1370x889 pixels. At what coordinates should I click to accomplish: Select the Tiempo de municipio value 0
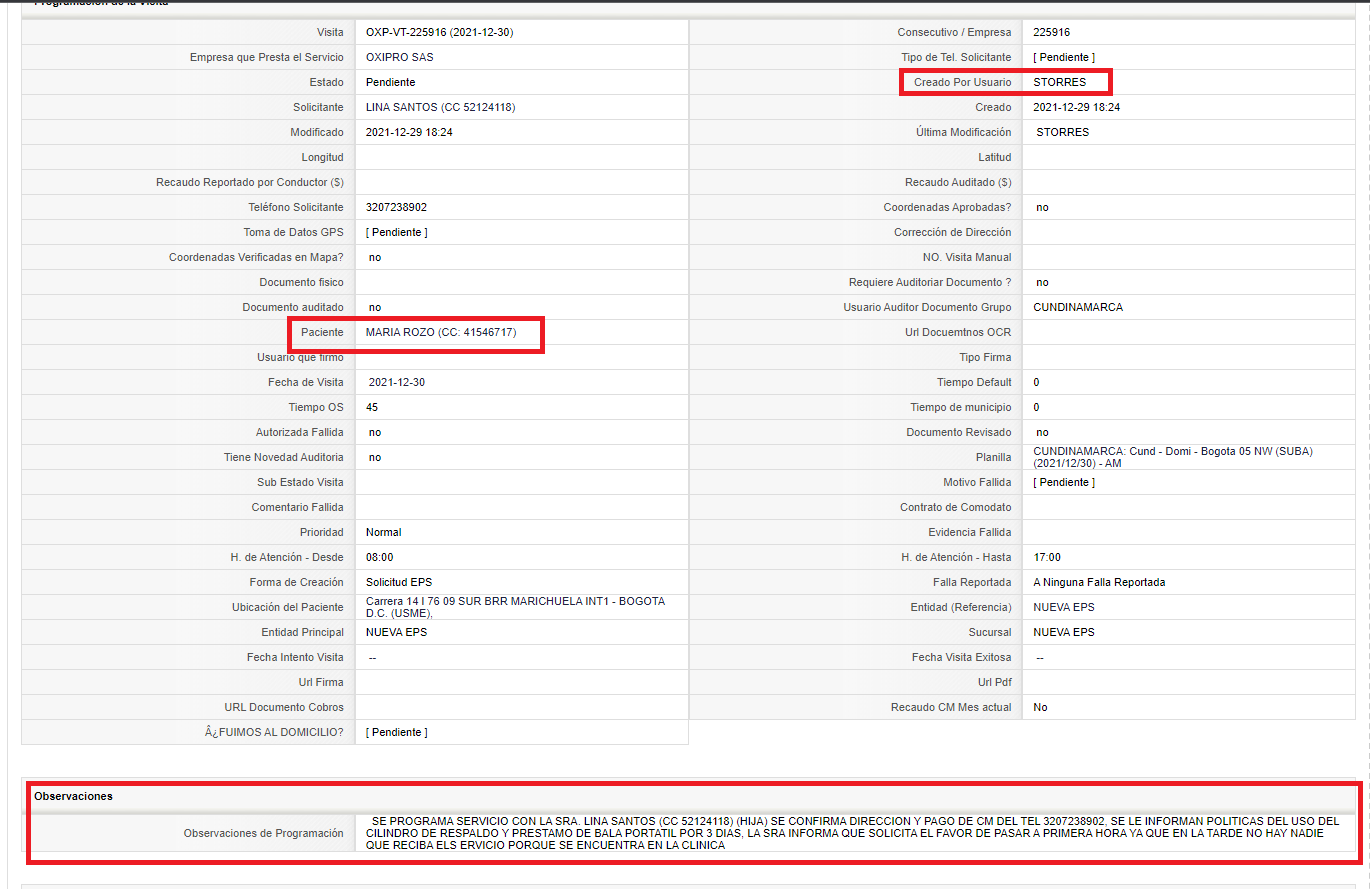pyautogui.click(x=1036, y=407)
